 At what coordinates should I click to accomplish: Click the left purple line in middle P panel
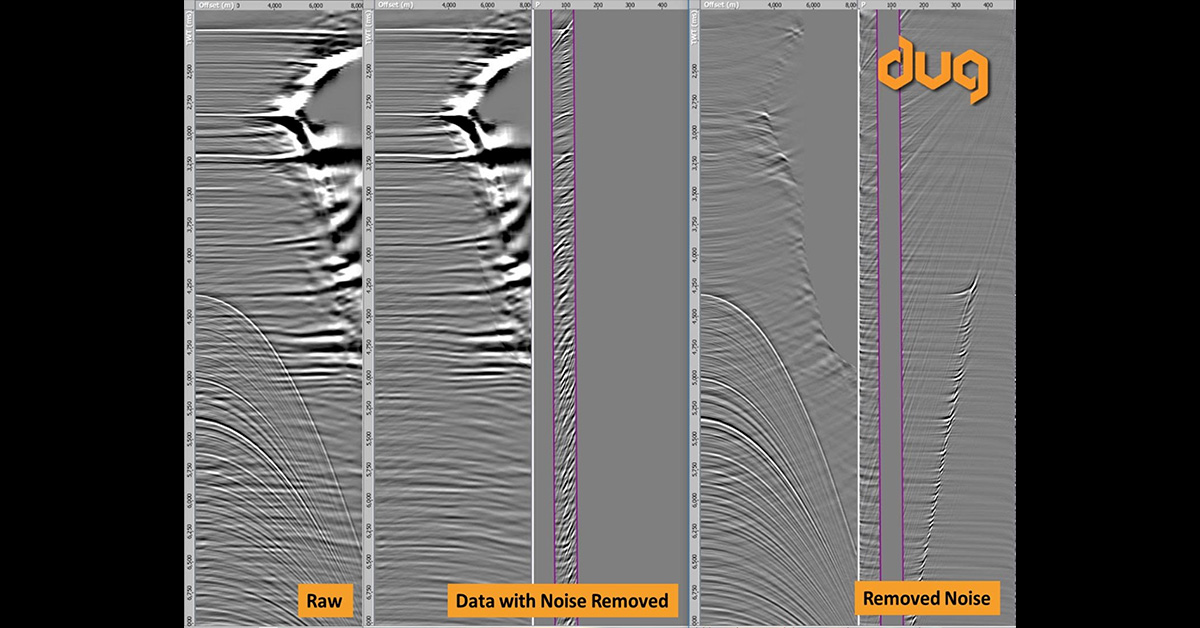click(x=551, y=300)
